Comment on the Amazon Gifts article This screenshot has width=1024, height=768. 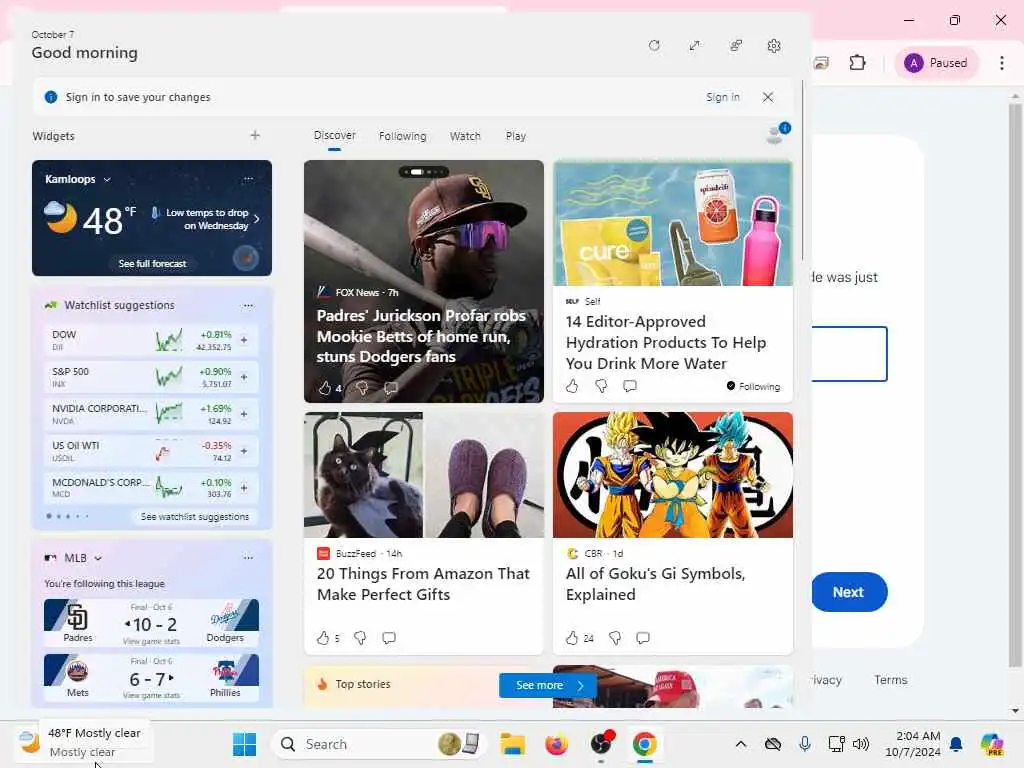point(389,638)
